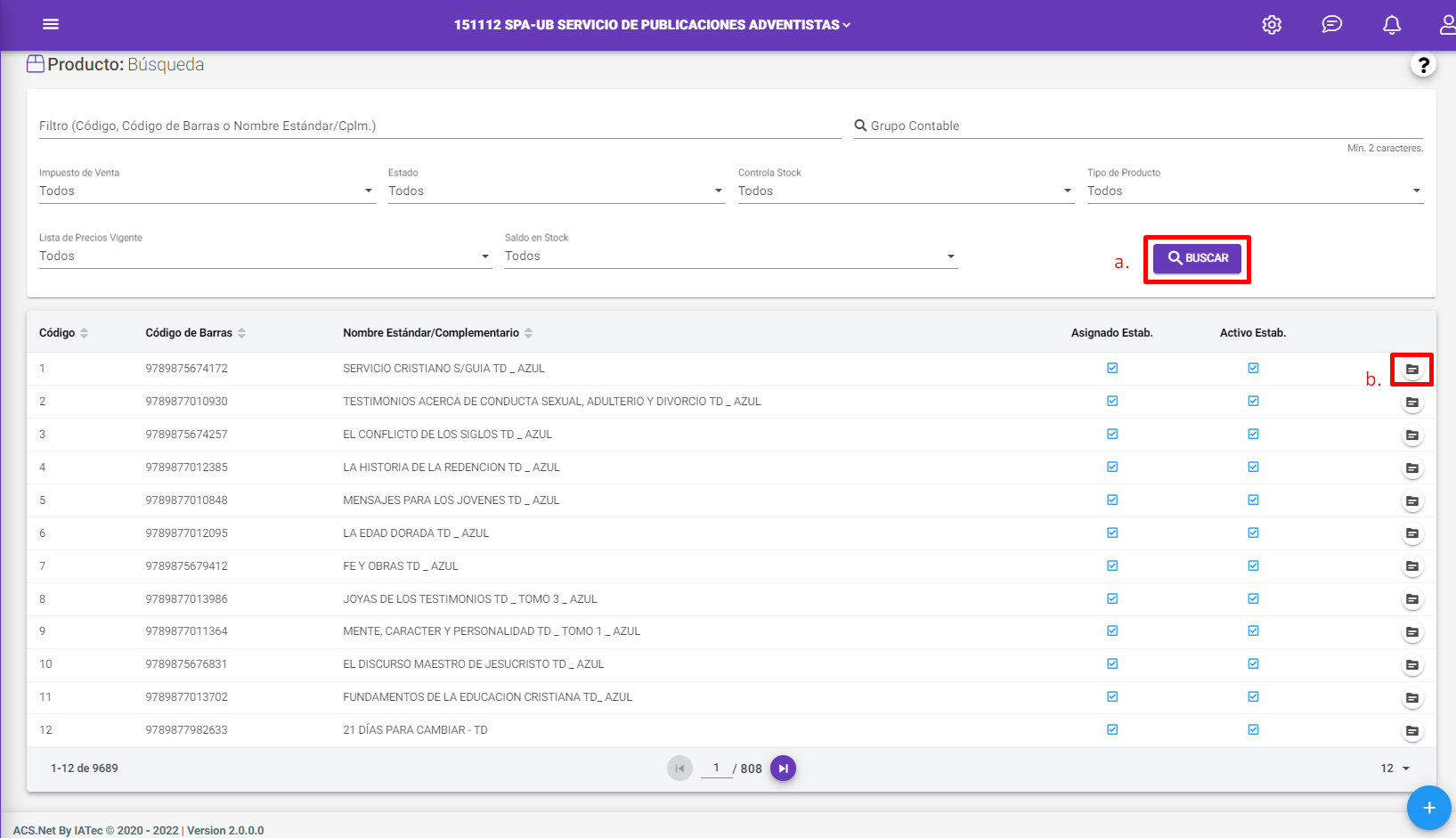The width and height of the screenshot is (1456, 838).
Task: Go to the last page of results
Action: [783, 769]
